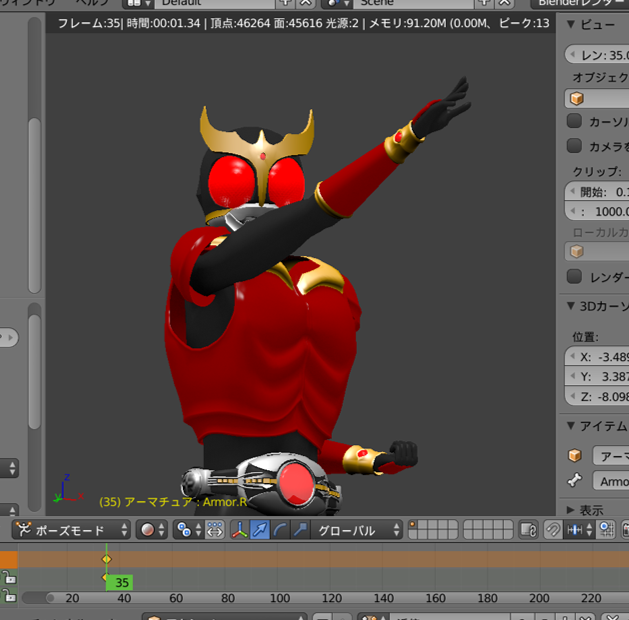The width and height of the screenshot is (629, 620).
Task: Click the second layer button group grid
Action: point(488,530)
